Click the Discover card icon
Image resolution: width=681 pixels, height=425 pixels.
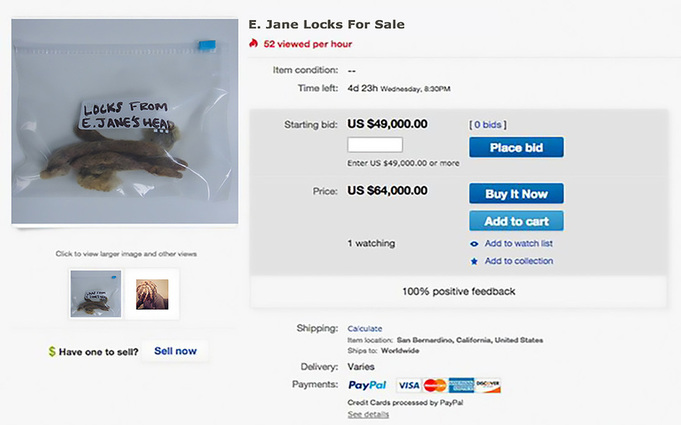pos(488,385)
